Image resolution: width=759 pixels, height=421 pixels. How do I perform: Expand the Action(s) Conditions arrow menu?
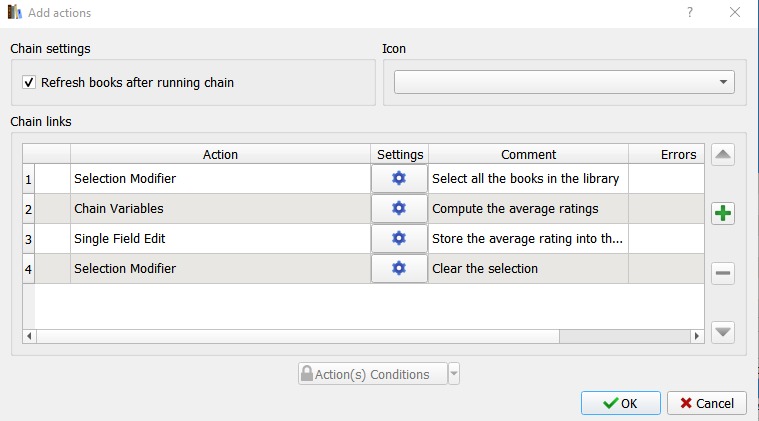click(x=454, y=375)
